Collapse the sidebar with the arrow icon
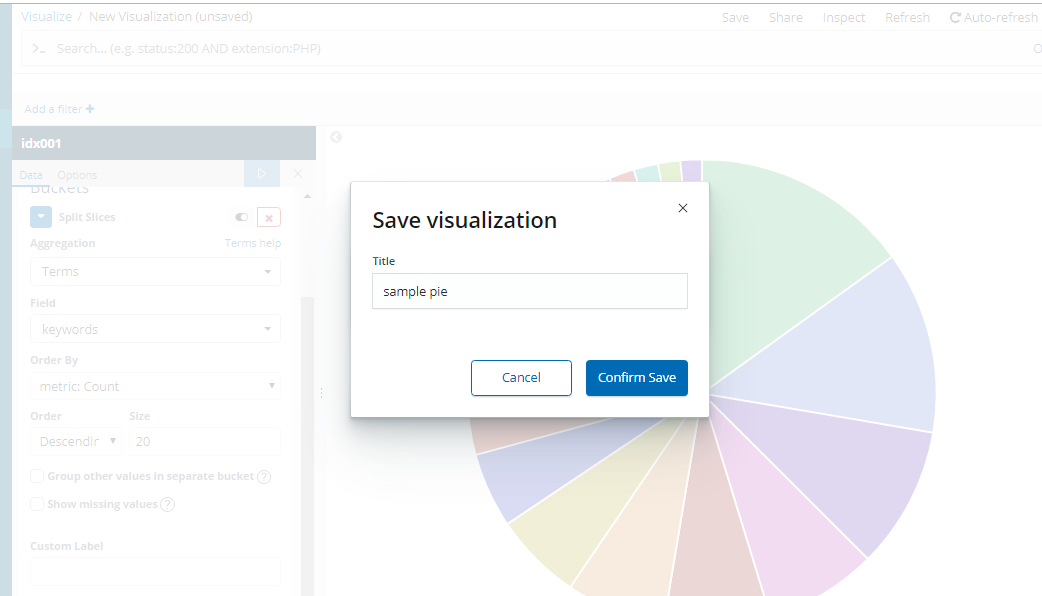Screen dimensions: 1042x596 coord(336,137)
